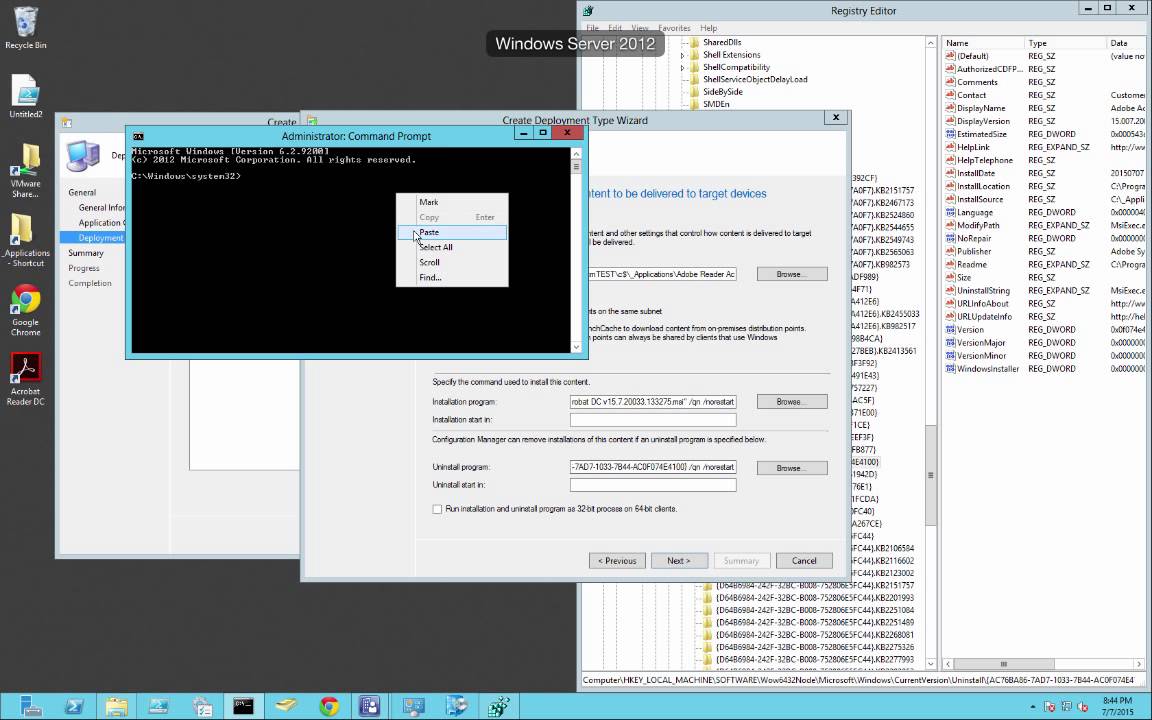Choose Mark in the context menu
This screenshot has height=720, width=1152.
[452, 202]
